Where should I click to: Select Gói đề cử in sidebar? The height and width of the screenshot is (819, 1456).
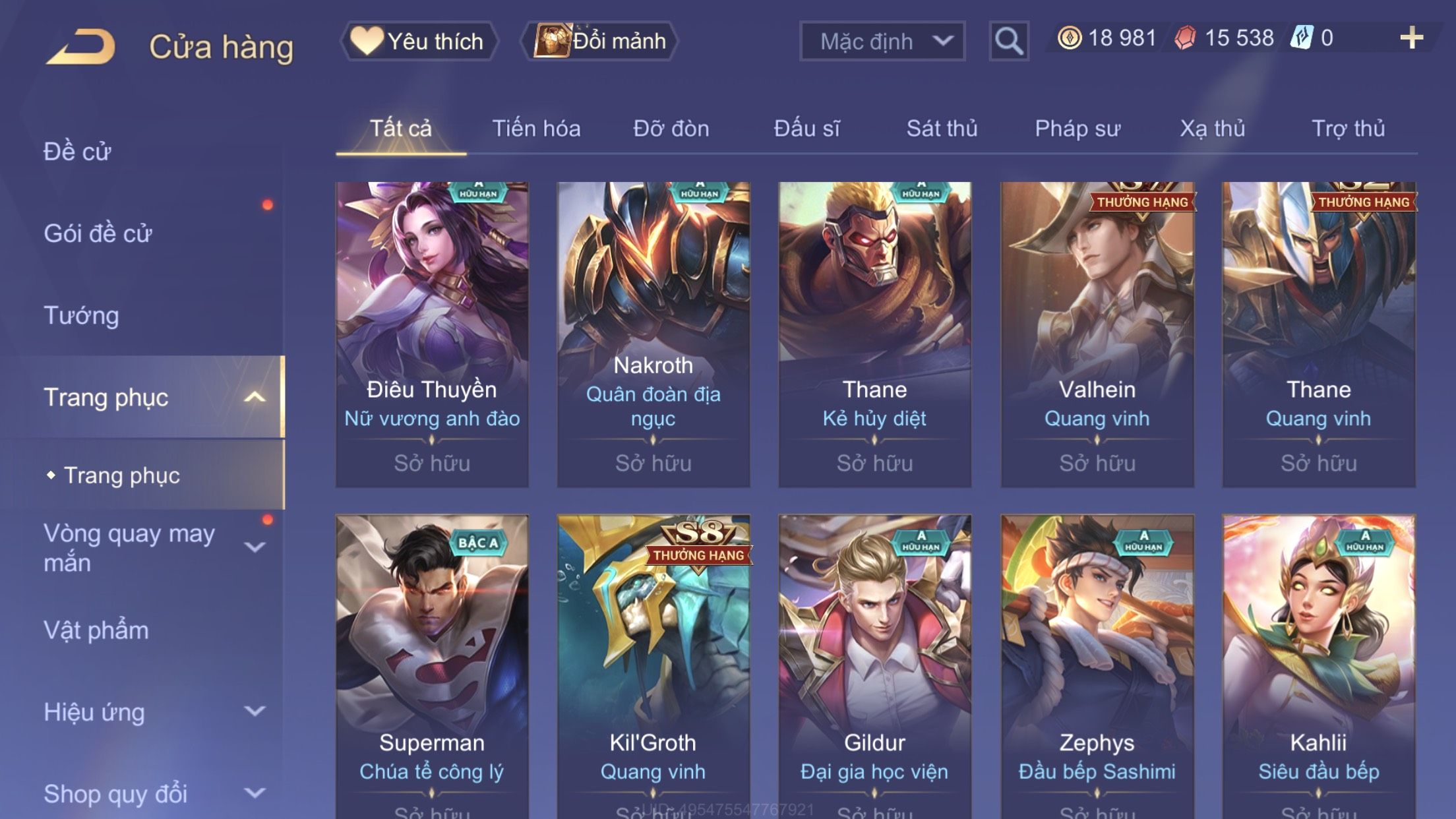pos(98,233)
